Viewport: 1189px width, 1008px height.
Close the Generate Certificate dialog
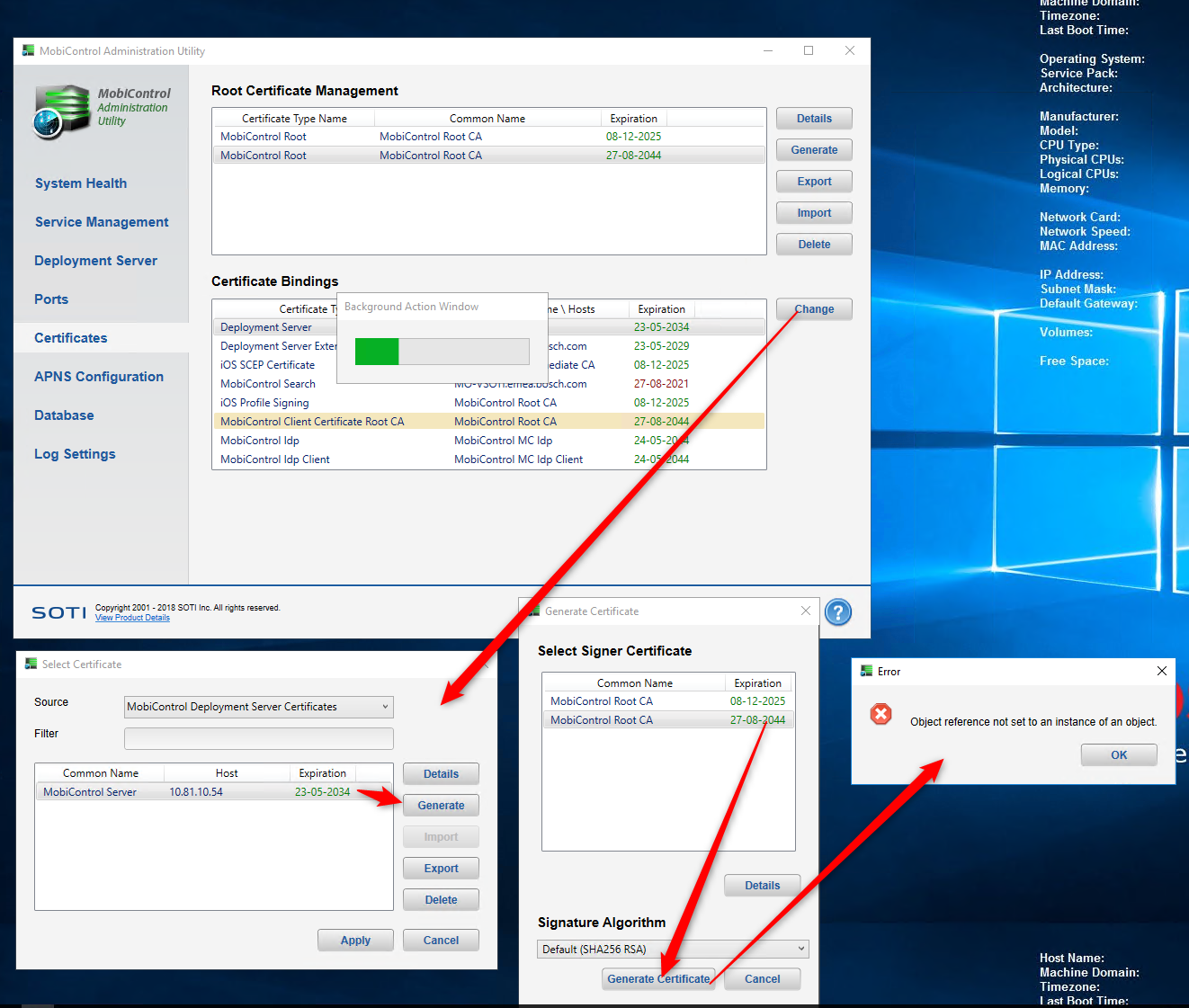805,611
